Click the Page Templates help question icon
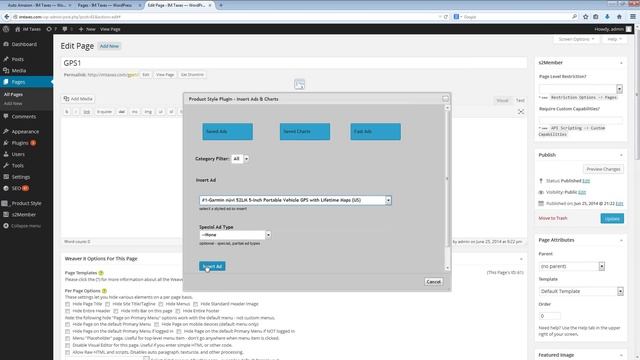This screenshot has height=360, width=640. [x=101, y=273]
